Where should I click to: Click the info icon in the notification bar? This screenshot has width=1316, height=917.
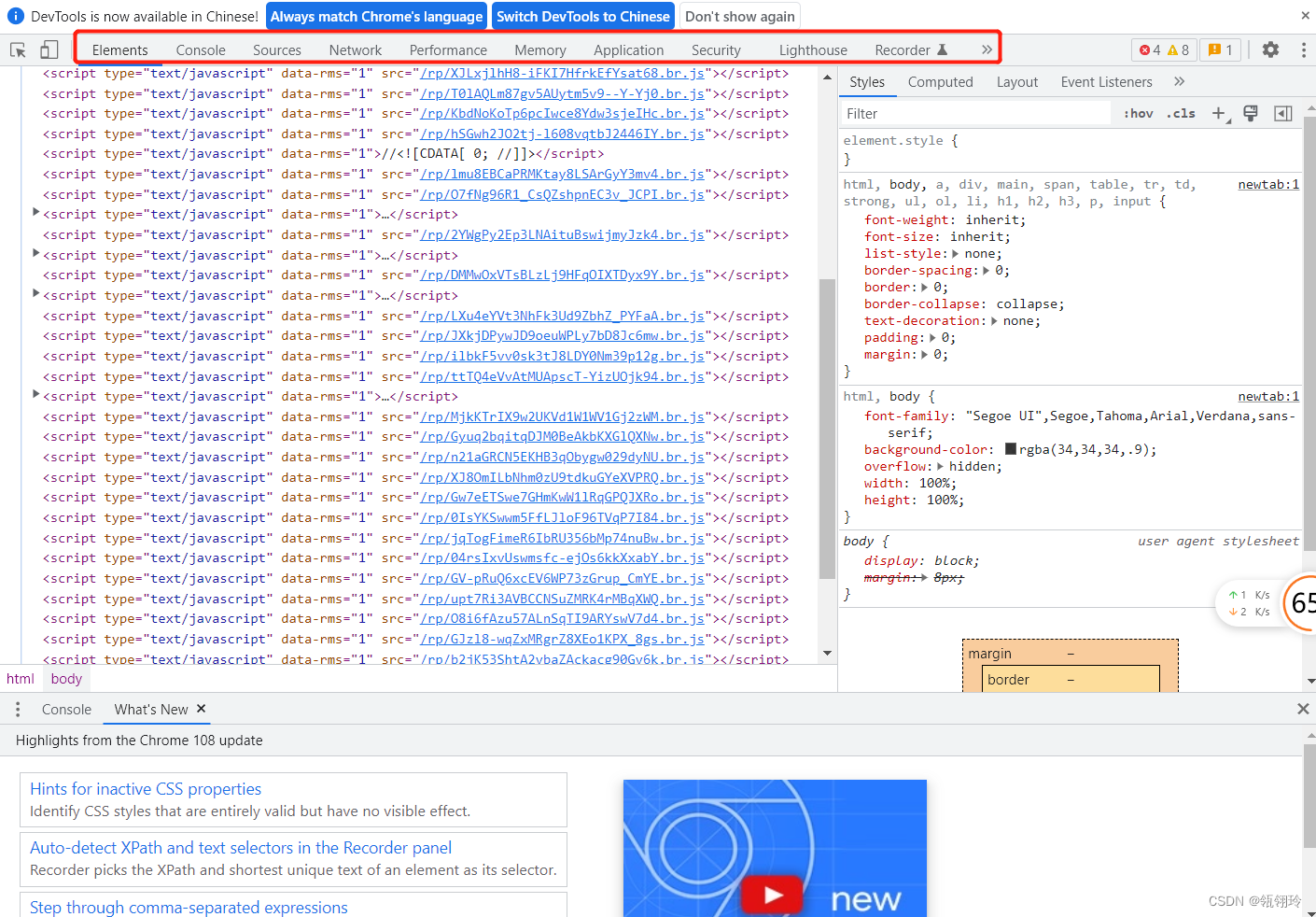coord(16,17)
